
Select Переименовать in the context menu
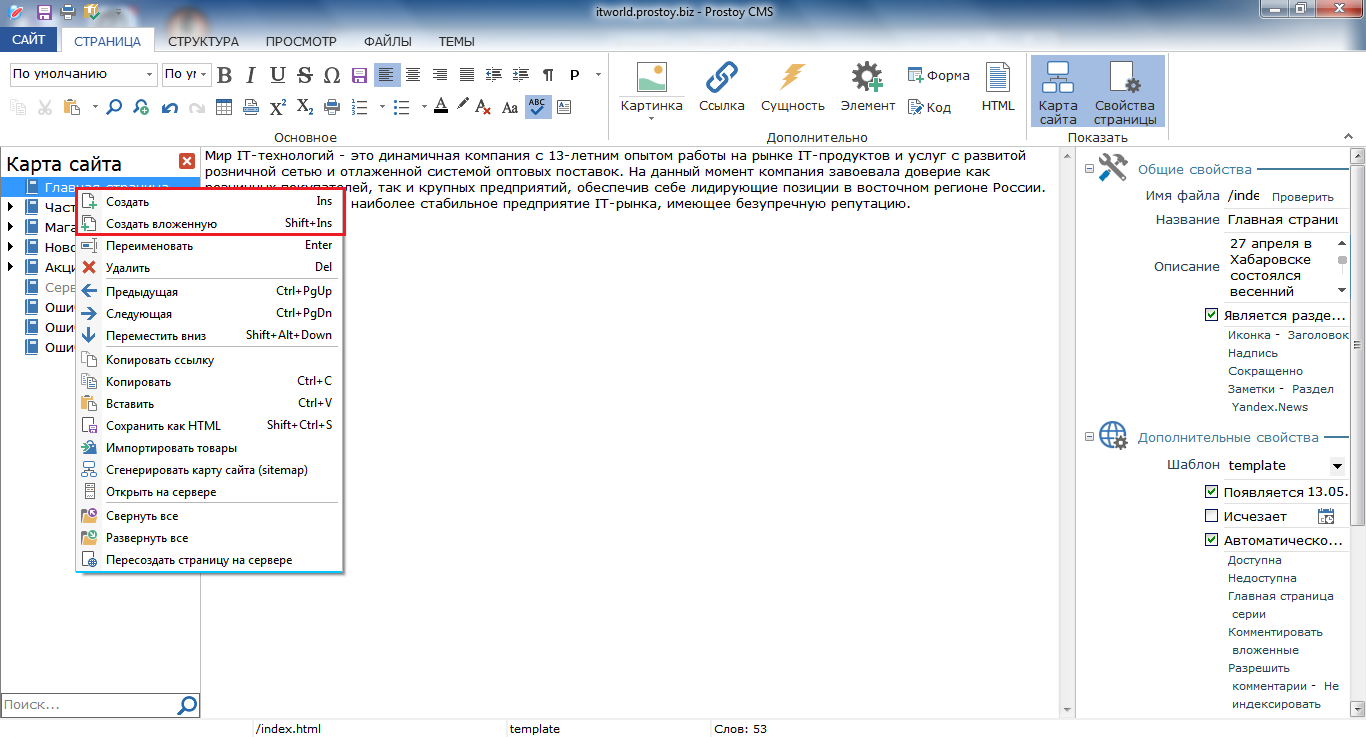tap(210, 246)
